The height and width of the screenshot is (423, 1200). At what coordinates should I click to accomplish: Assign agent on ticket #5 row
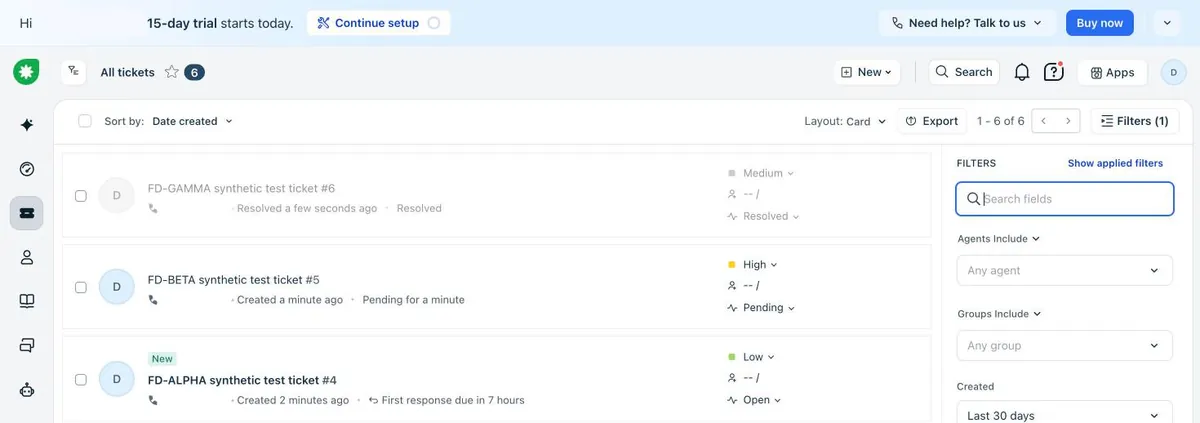tap(743, 286)
